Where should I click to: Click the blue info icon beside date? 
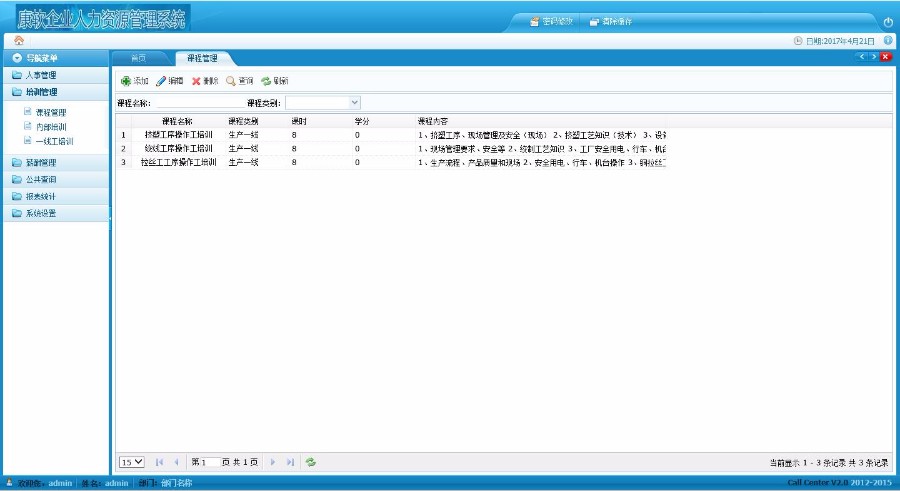tap(888, 41)
